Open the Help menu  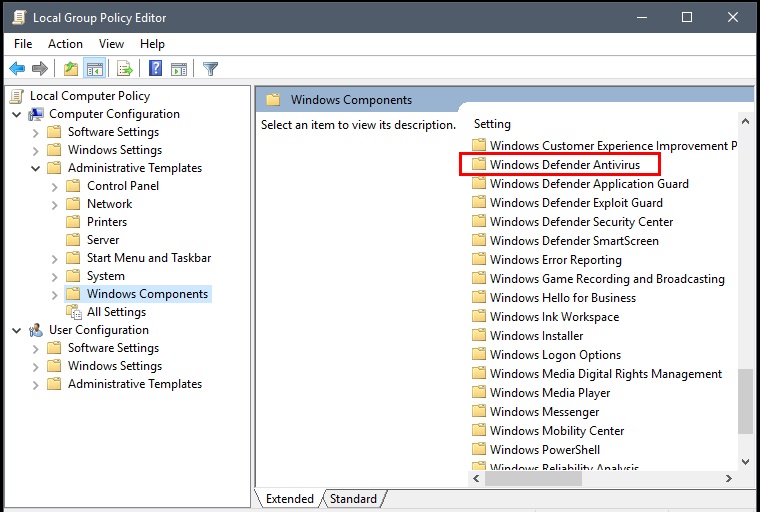[152, 44]
